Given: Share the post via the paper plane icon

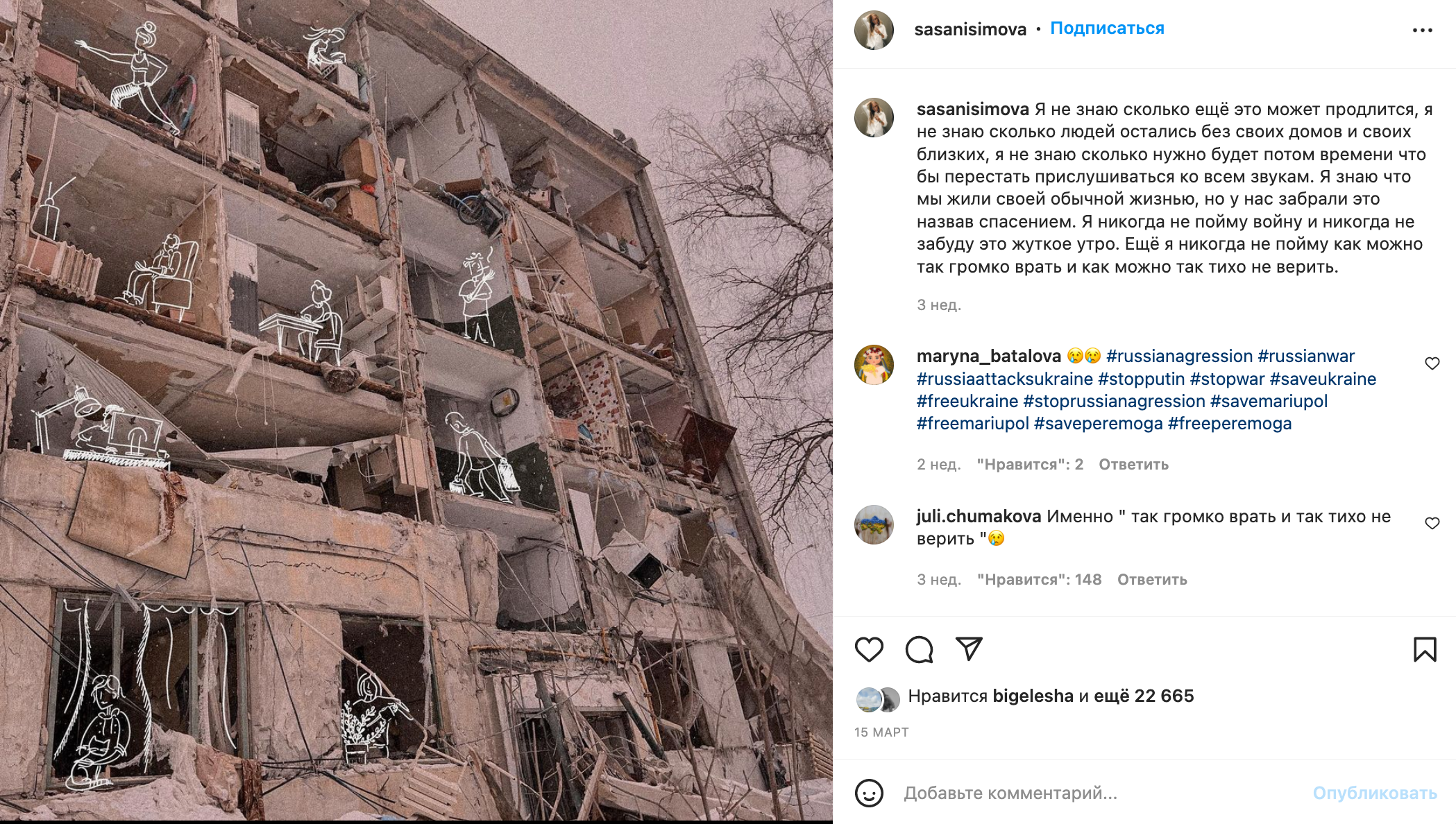Looking at the screenshot, I should click(969, 649).
